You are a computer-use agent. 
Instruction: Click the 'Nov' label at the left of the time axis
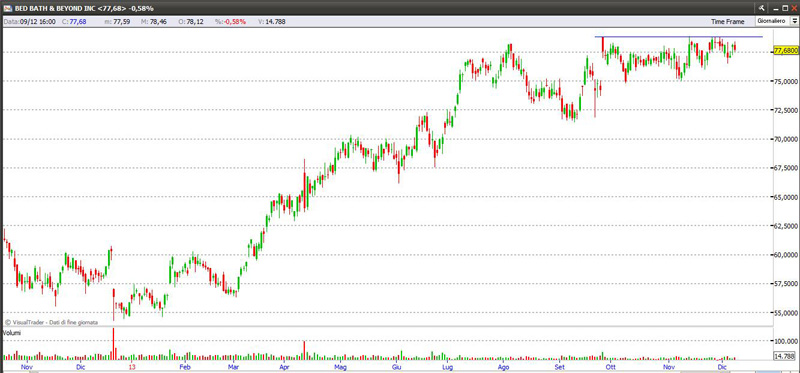point(27,367)
